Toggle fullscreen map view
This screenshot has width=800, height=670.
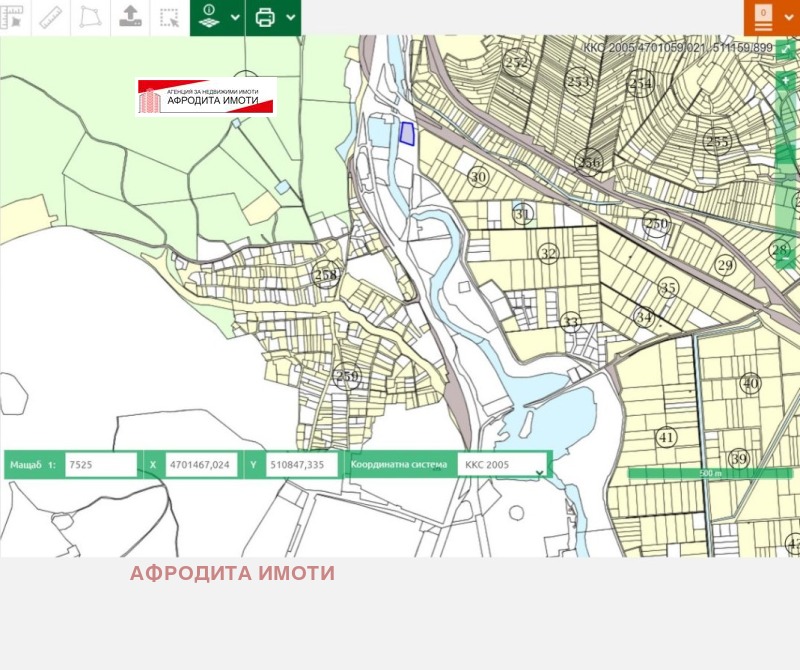(786, 49)
